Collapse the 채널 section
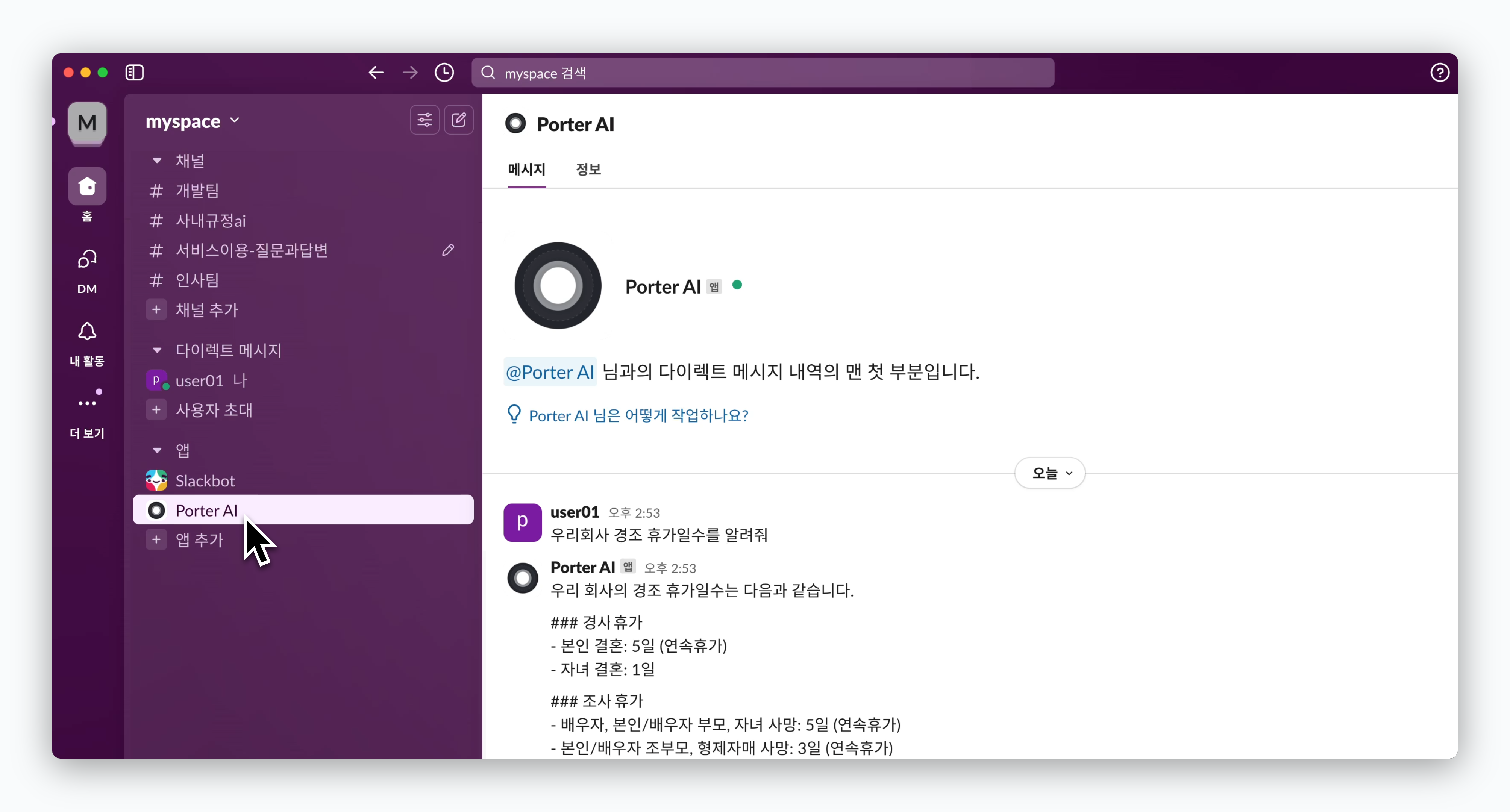Image resolution: width=1510 pixels, height=812 pixels. 156,160
